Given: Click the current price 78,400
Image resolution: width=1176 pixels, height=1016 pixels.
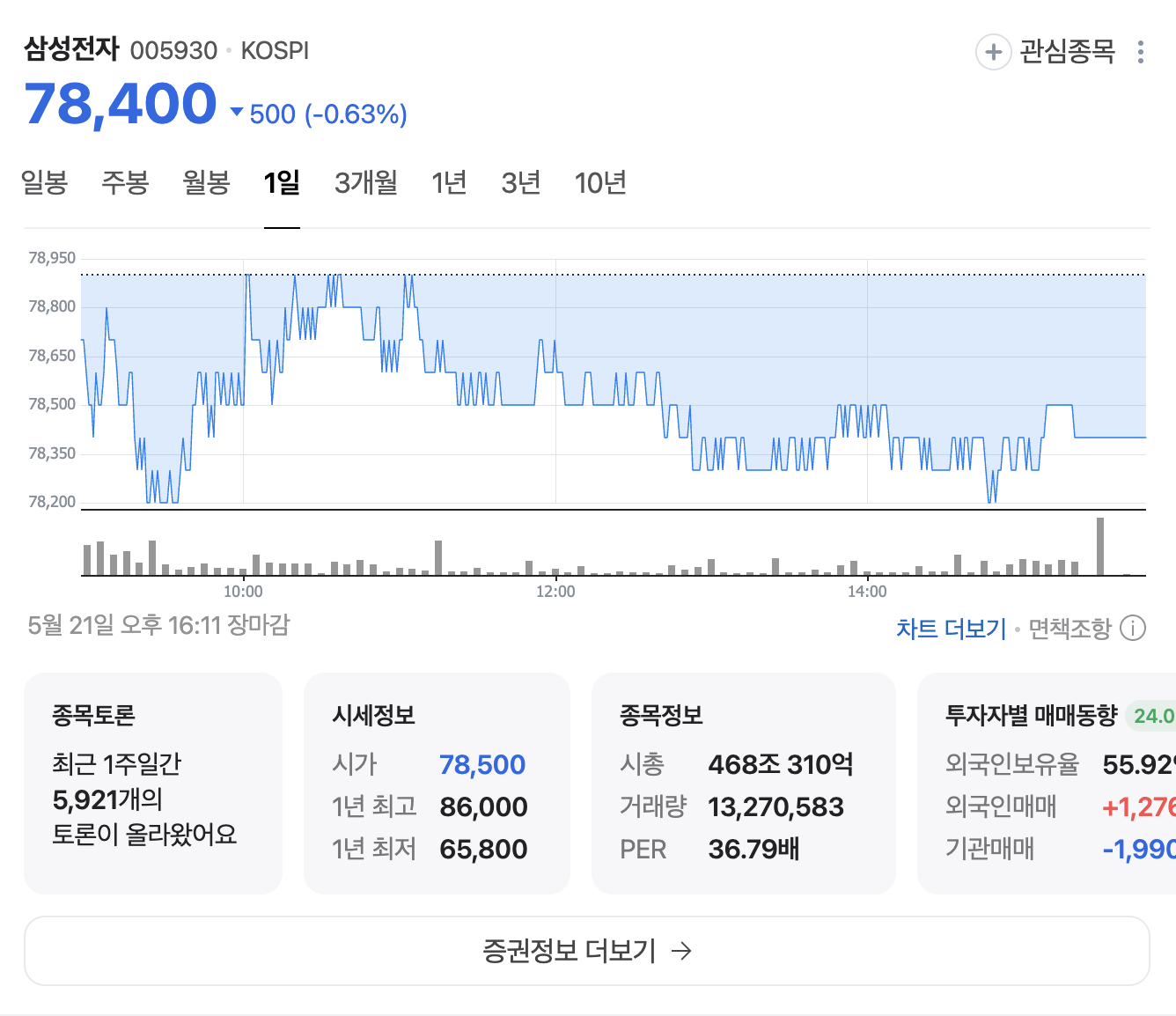Looking at the screenshot, I should point(121,104).
